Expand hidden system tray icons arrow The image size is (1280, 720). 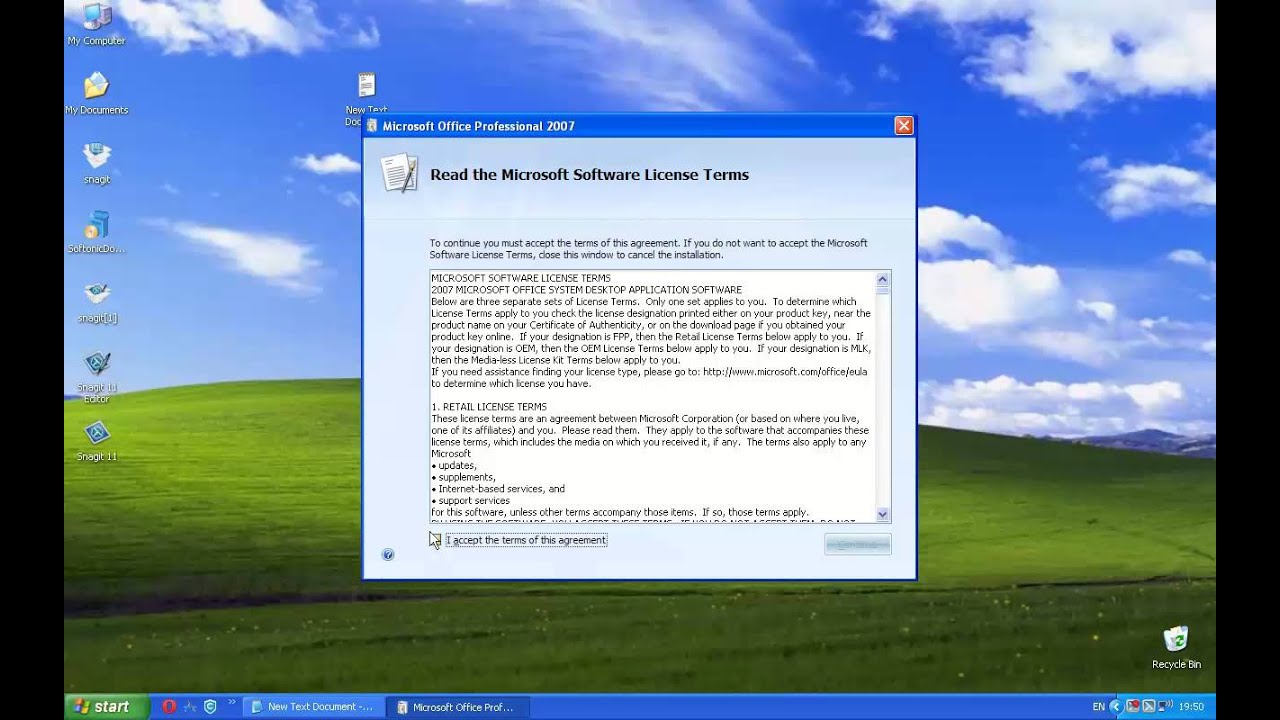coord(1116,706)
